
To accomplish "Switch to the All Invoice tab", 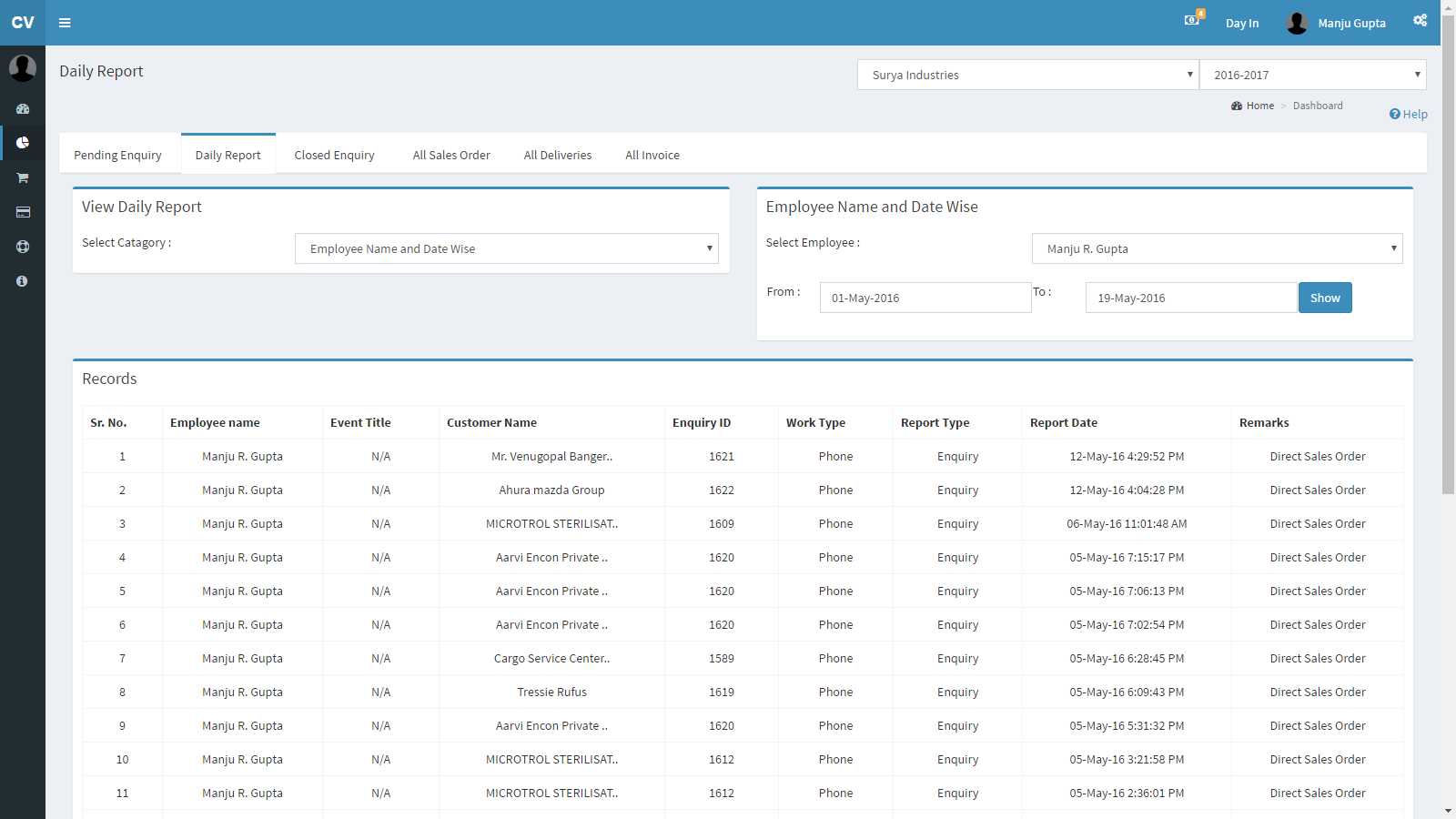I will coord(652,155).
